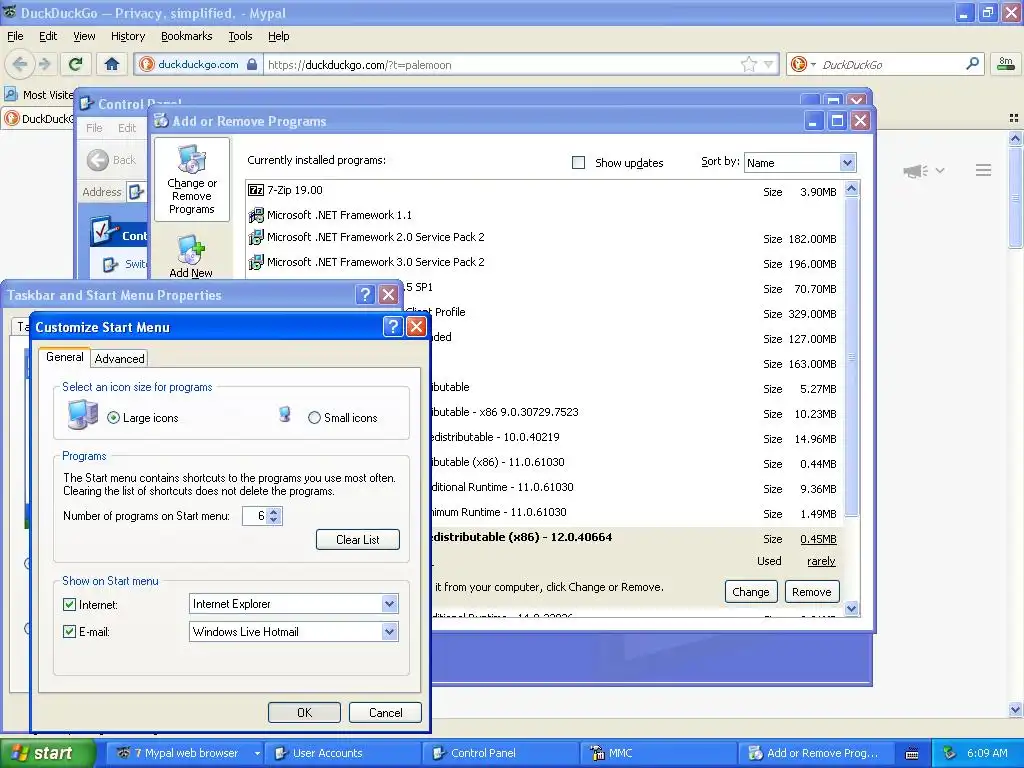1024x768 pixels.
Task: Click the .NET Framework 1.1 icon
Action: pyautogui.click(x=255, y=215)
